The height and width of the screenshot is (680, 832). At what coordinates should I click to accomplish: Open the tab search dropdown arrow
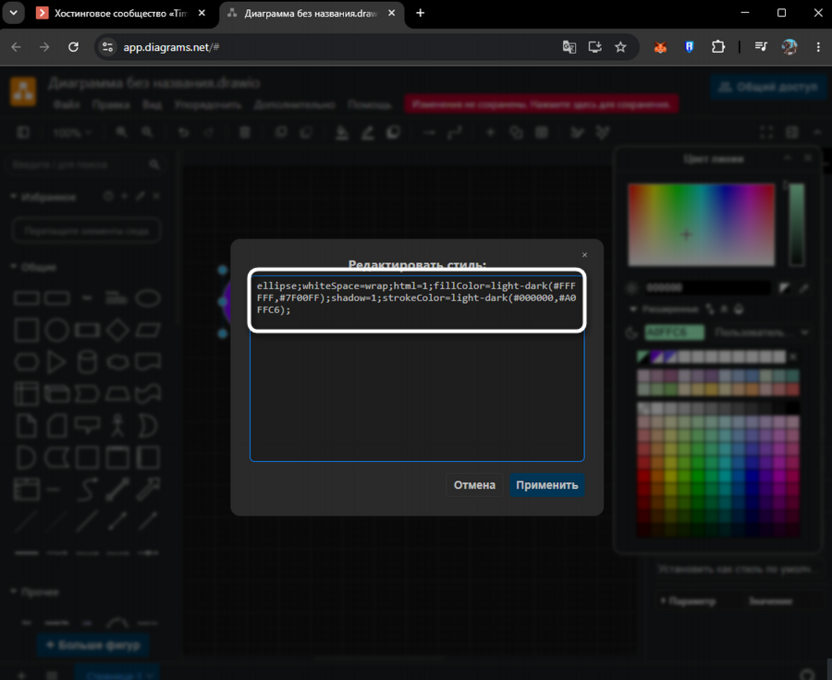pos(13,13)
